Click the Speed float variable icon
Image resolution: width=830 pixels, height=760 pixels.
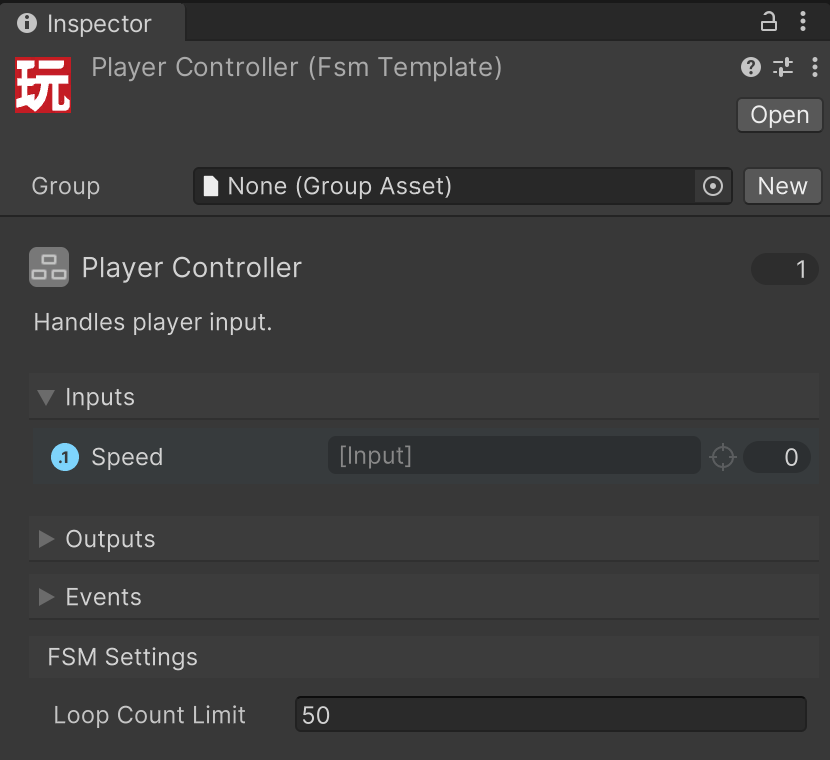coord(65,457)
